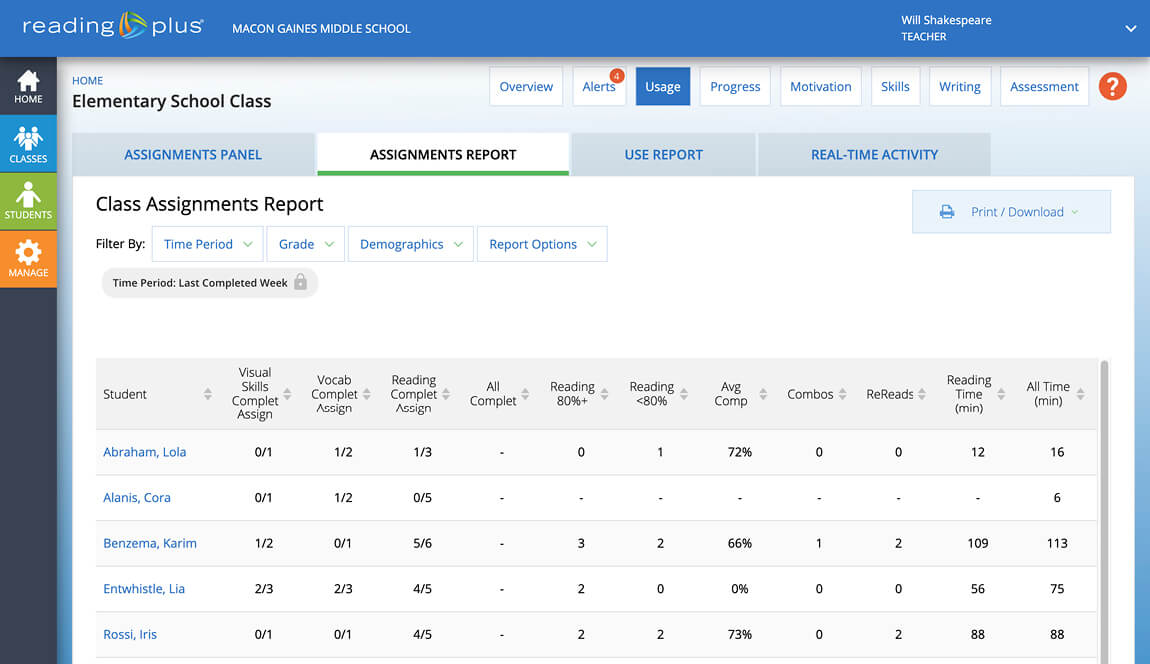Expand the Time Period filter dropdown
The width and height of the screenshot is (1150, 664).
coord(207,244)
